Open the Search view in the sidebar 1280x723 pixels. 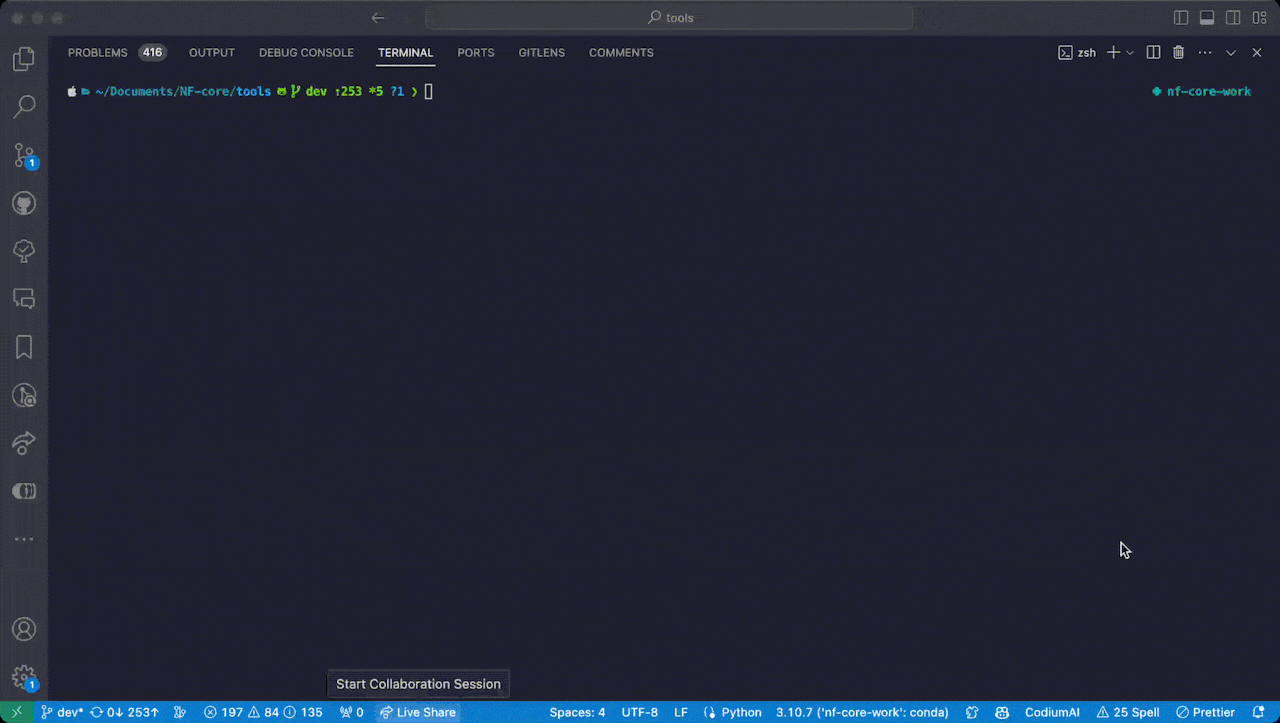pyautogui.click(x=24, y=106)
